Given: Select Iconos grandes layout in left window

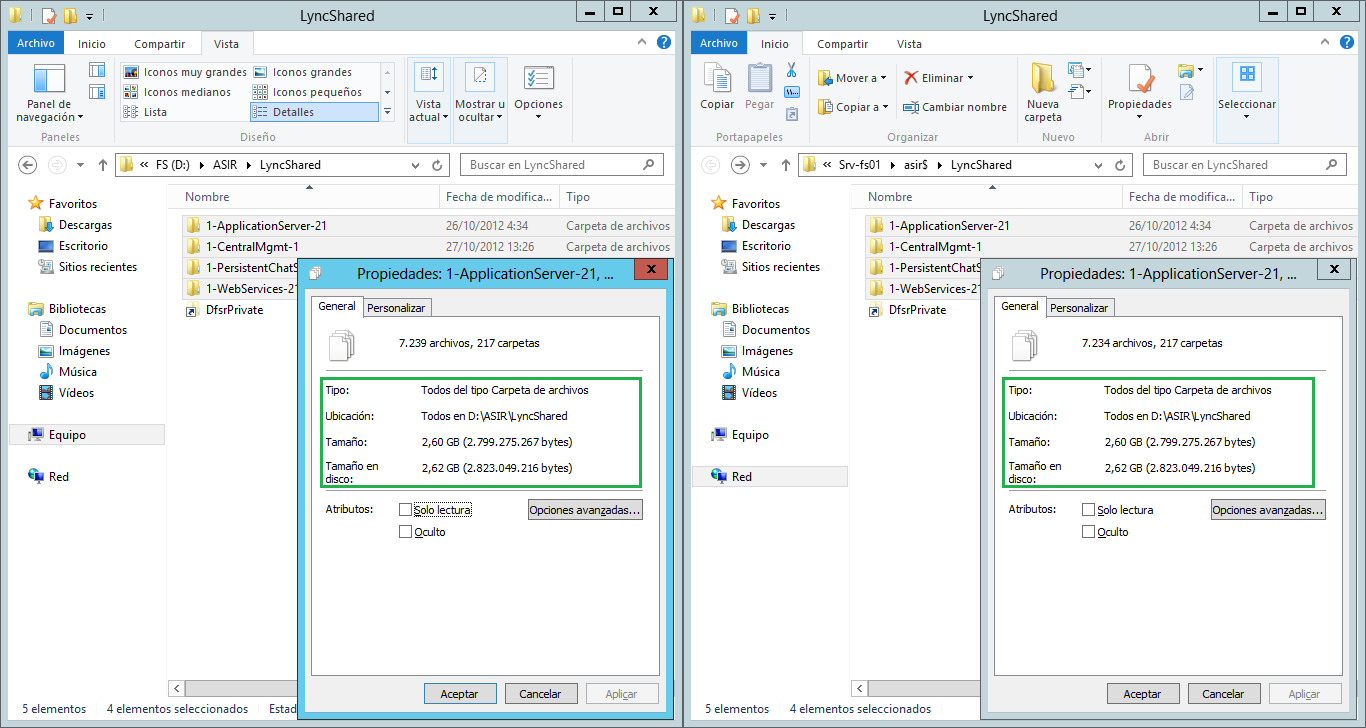Looking at the screenshot, I should point(303,72).
